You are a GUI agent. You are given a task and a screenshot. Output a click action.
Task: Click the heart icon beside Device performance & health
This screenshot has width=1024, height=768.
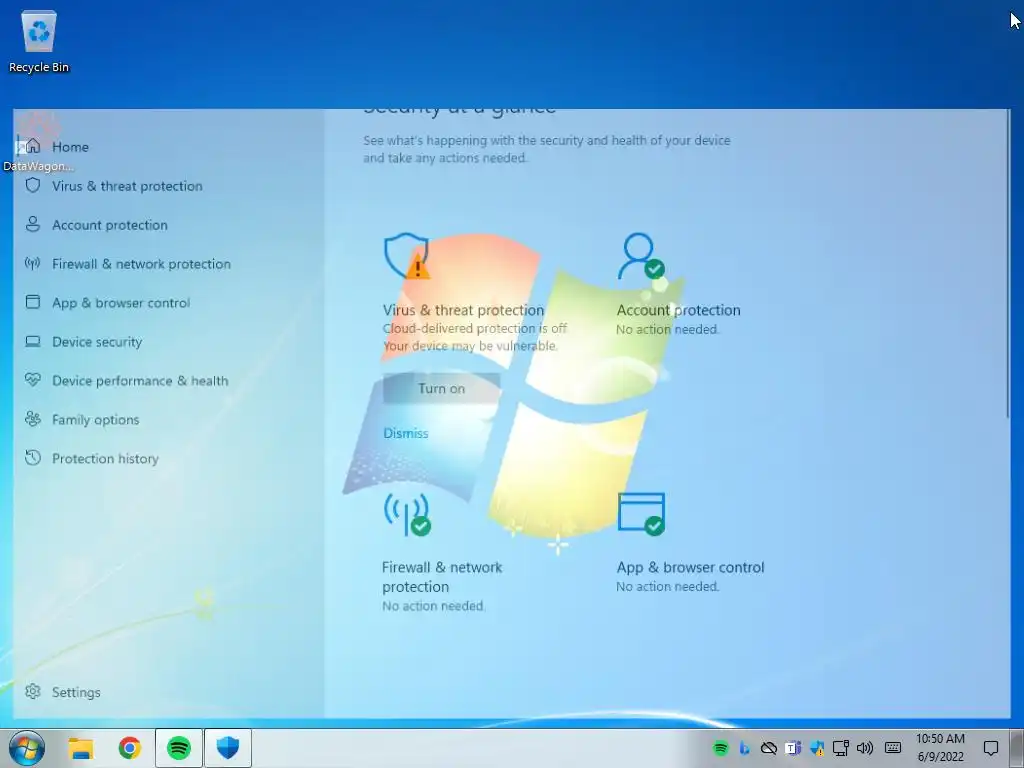pyautogui.click(x=33, y=379)
